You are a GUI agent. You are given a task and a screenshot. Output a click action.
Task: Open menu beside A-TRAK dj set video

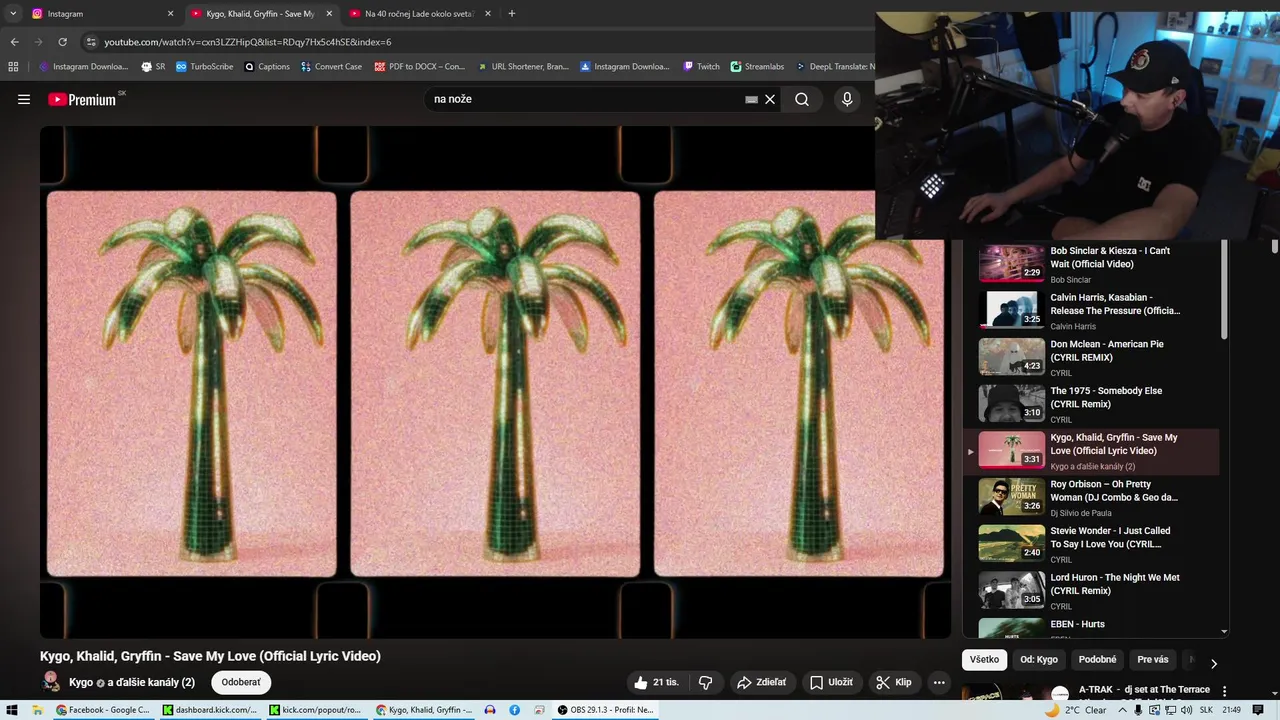click(1224, 691)
